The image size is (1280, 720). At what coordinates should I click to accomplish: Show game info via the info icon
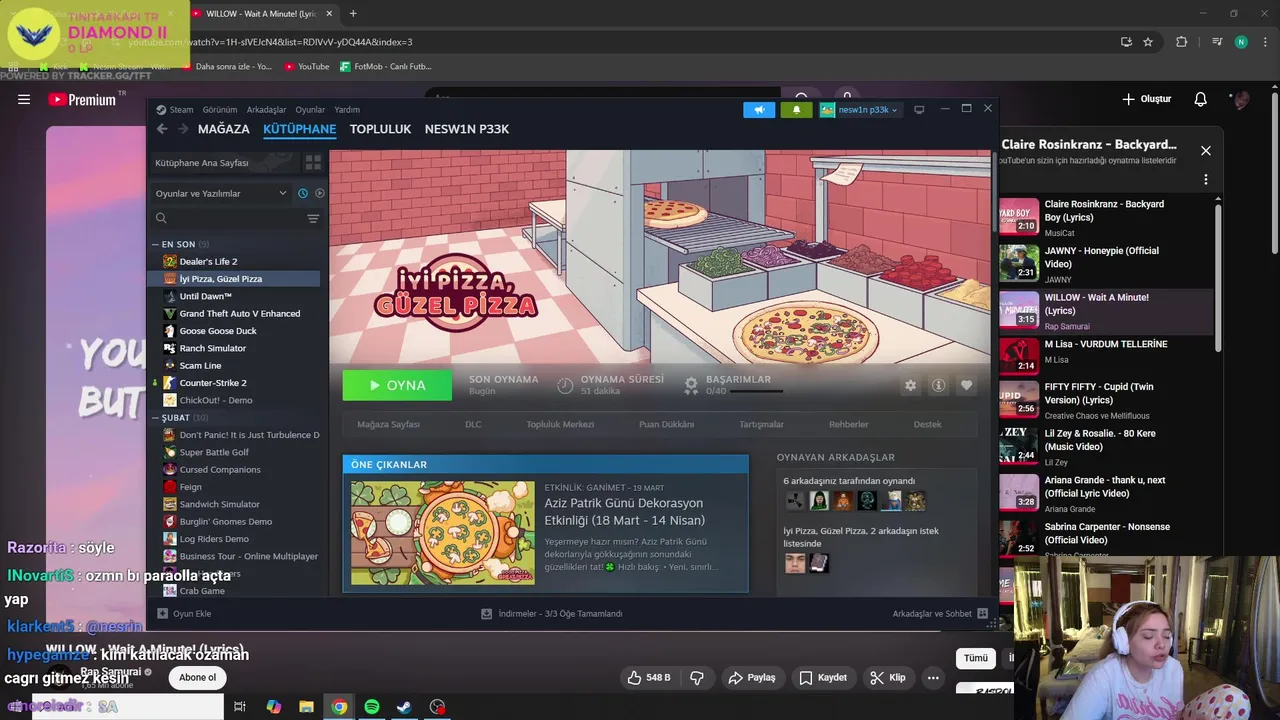click(x=938, y=385)
